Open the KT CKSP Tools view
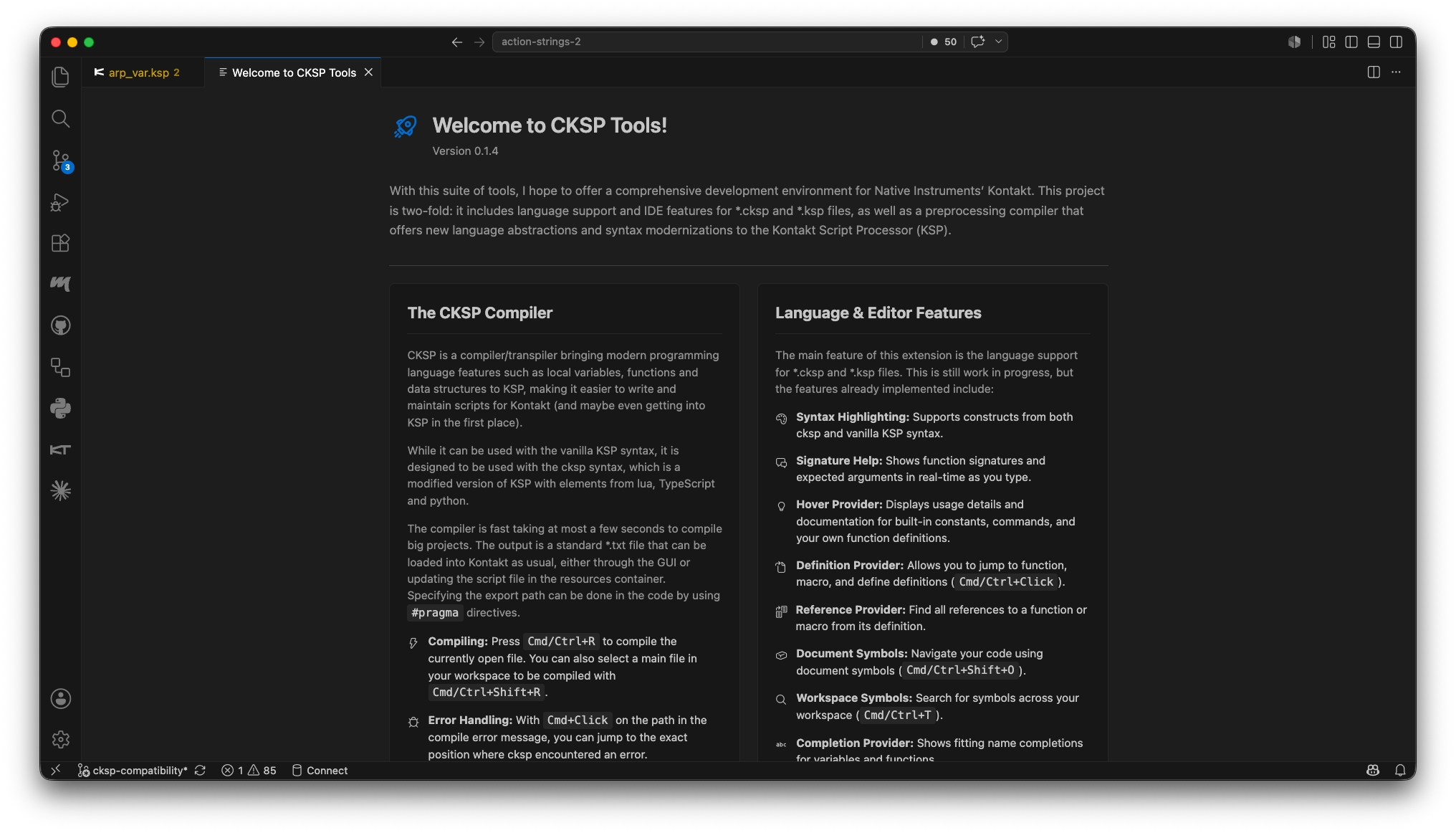This screenshot has width=1456, height=833. (x=61, y=449)
